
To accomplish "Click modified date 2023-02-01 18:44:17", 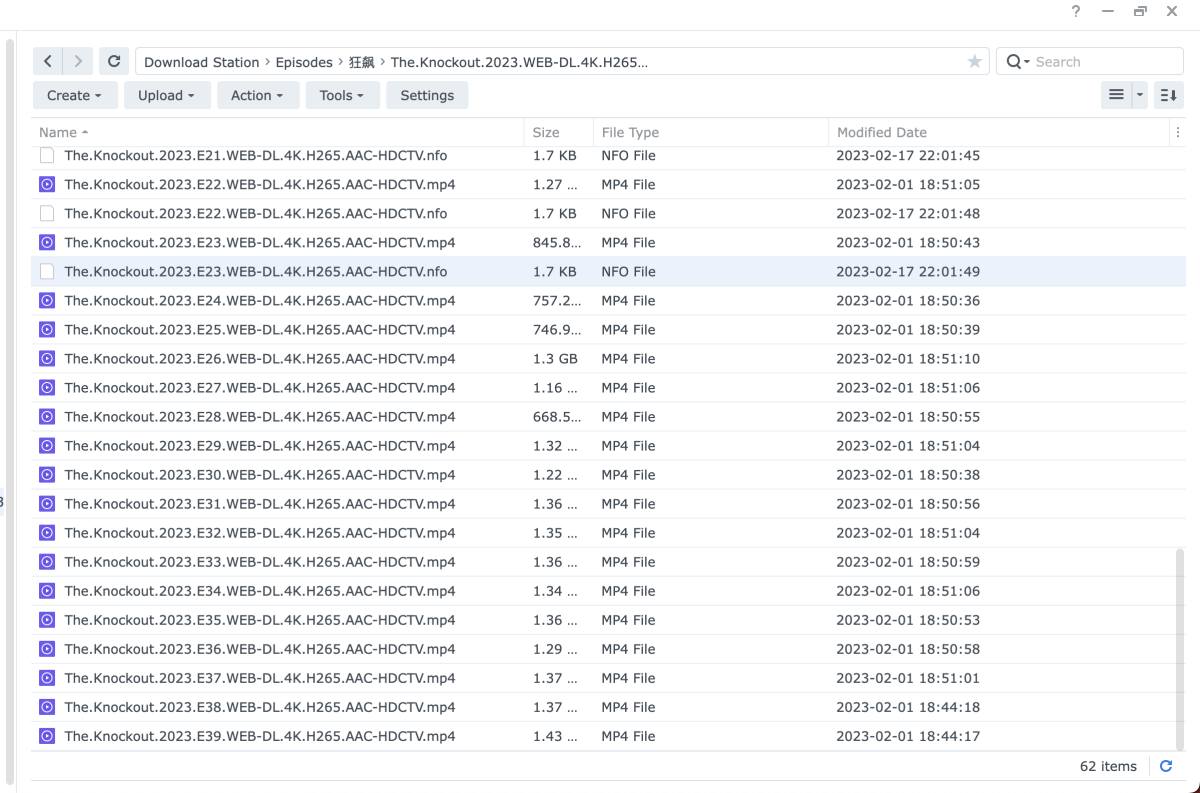I will [x=908, y=735].
